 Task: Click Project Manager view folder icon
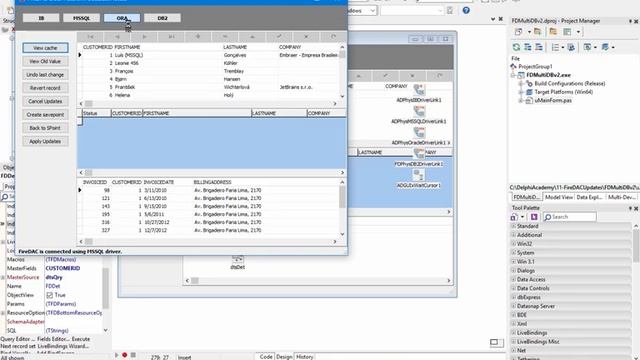(553, 31)
